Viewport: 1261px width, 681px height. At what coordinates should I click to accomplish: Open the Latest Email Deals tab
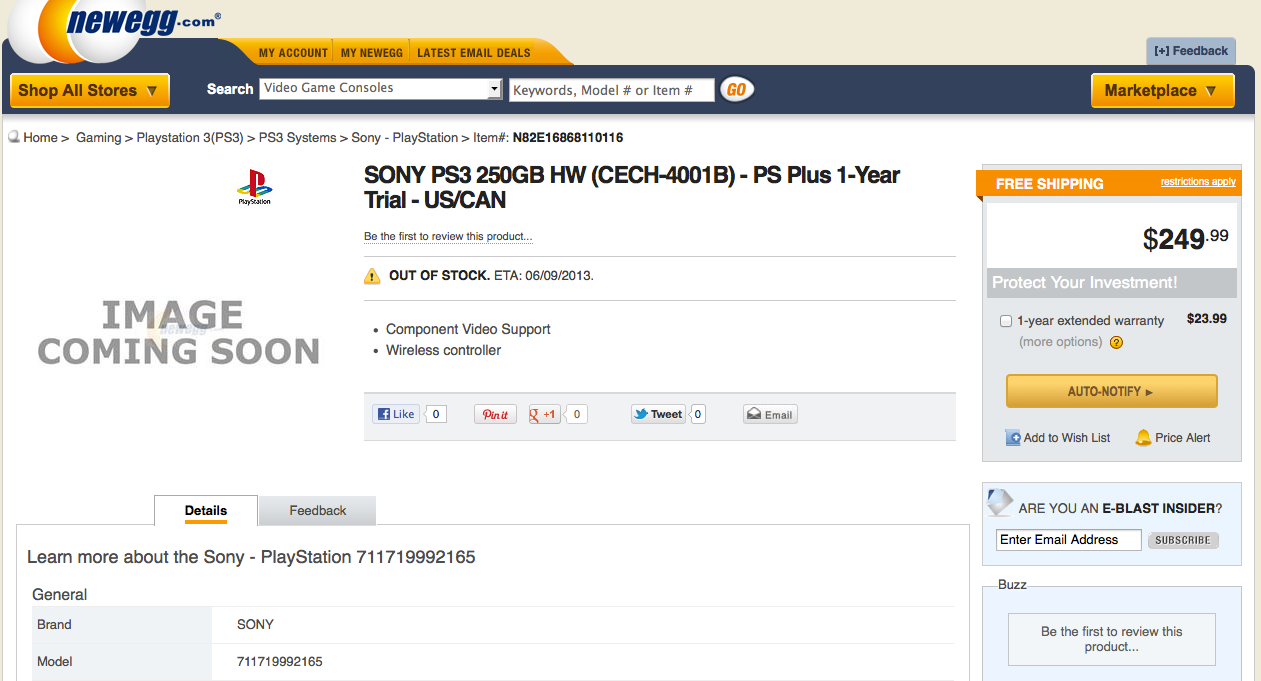point(474,53)
